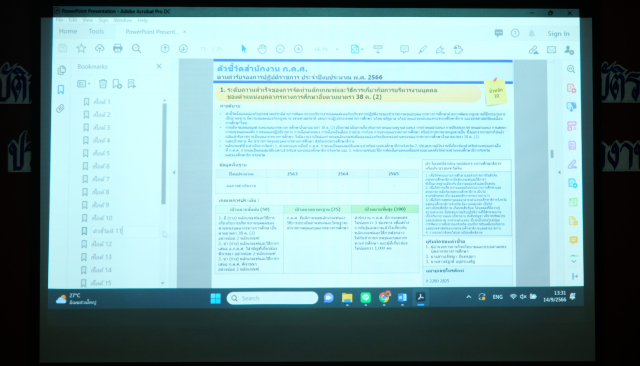This screenshot has width=640, height=366.
Task: Select the Highlight text pen tool
Action: pyautogui.click(x=422, y=50)
